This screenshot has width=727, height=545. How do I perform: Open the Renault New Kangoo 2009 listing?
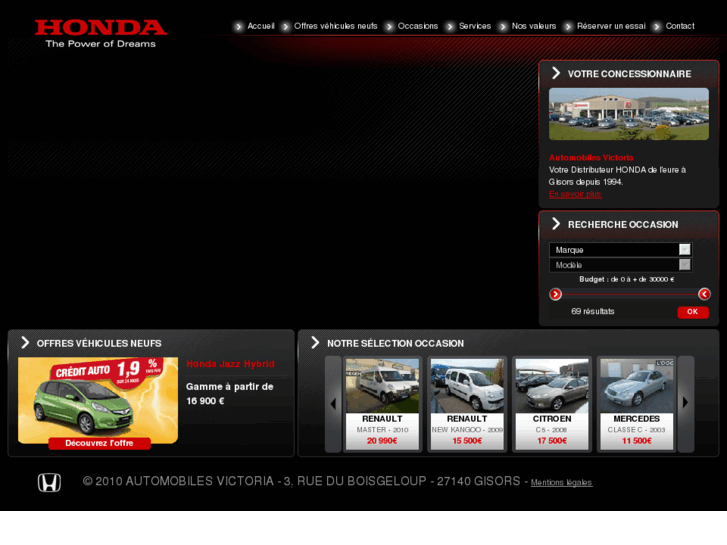(467, 404)
